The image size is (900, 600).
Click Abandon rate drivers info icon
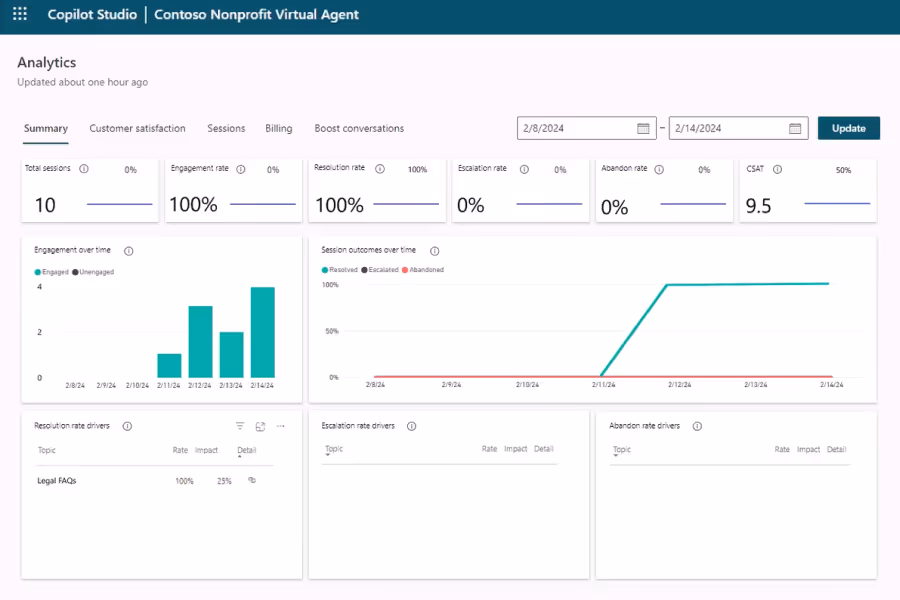[697, 426]
